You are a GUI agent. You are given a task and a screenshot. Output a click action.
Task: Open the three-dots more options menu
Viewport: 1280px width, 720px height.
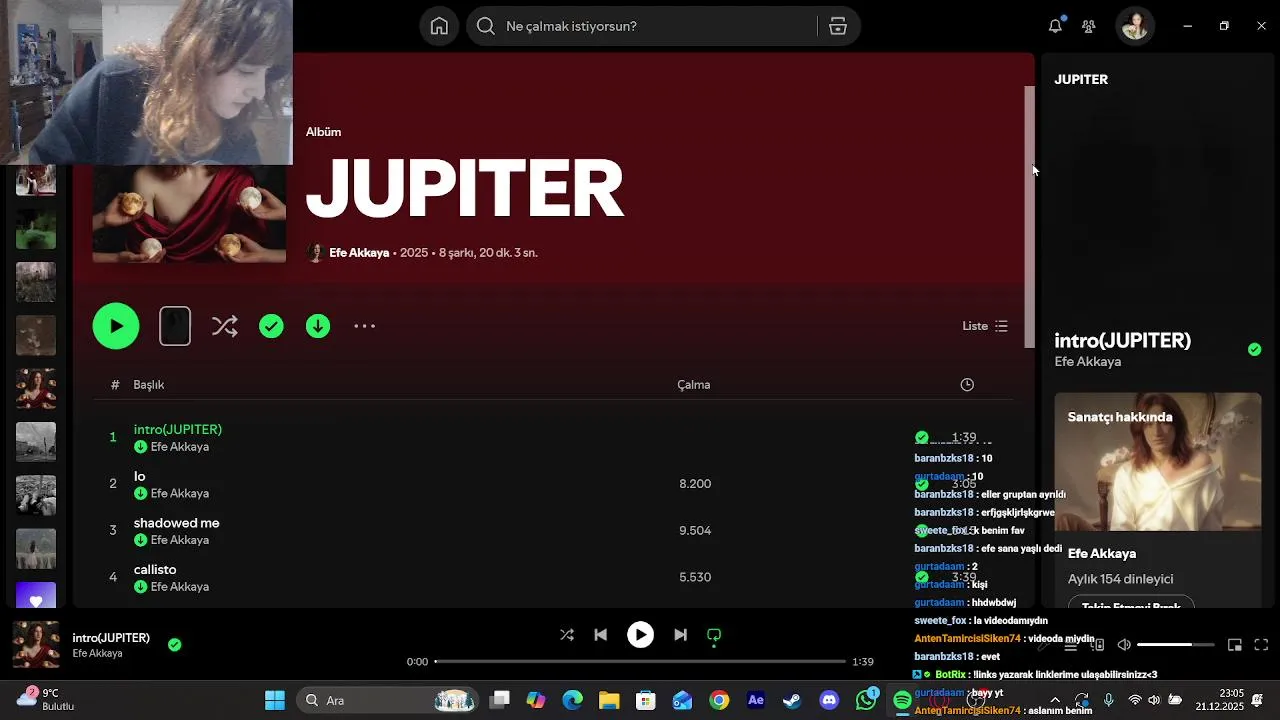(x=364, y=326)
